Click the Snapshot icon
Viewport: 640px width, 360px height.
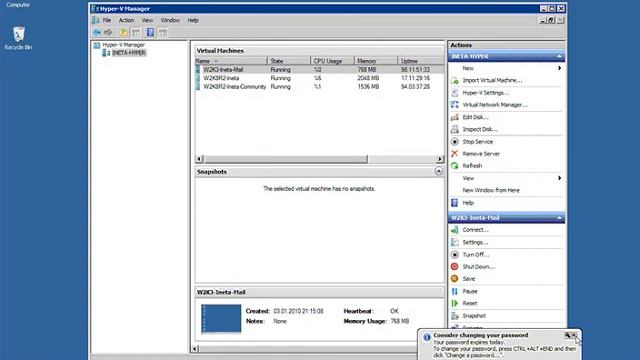click(455, 316)
